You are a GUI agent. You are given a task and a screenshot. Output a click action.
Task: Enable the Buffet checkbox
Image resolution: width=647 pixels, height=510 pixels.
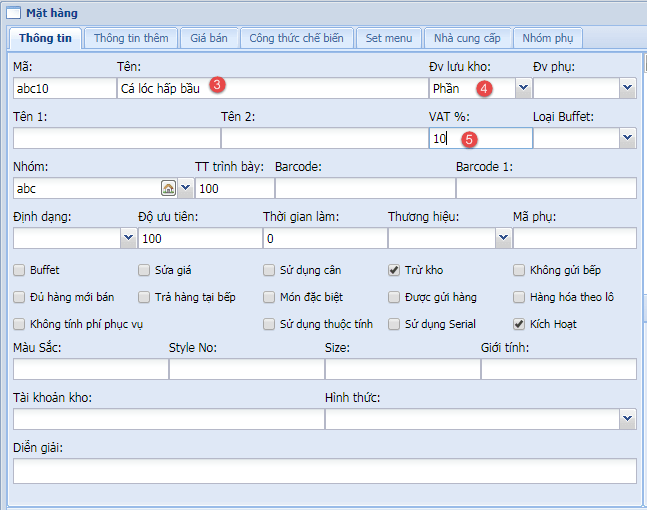20,270
